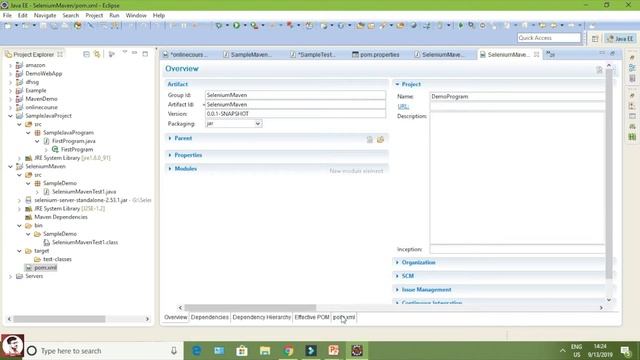The width and height of the screenshot is (640, 360).
Task: Select SeleniumMavenTest1.class in bin folder
Action: [x=85, y=242]
